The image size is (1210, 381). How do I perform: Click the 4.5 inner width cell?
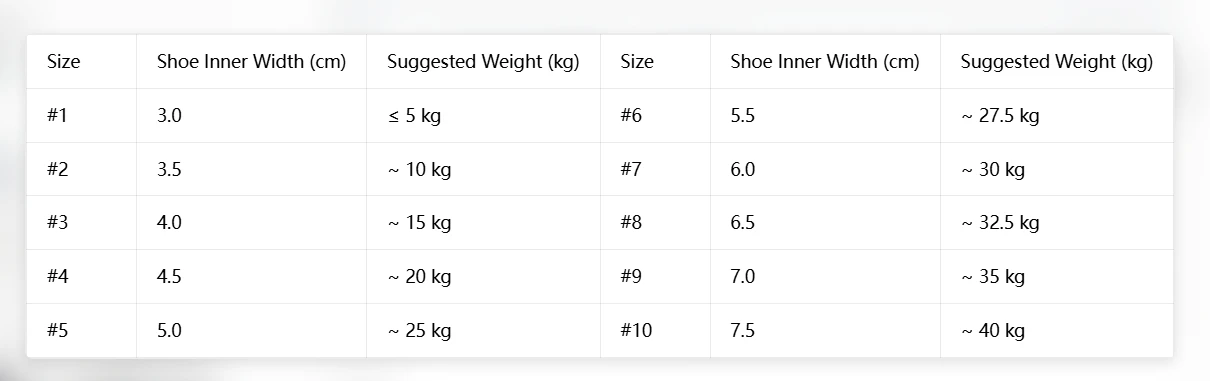point(251,277)
